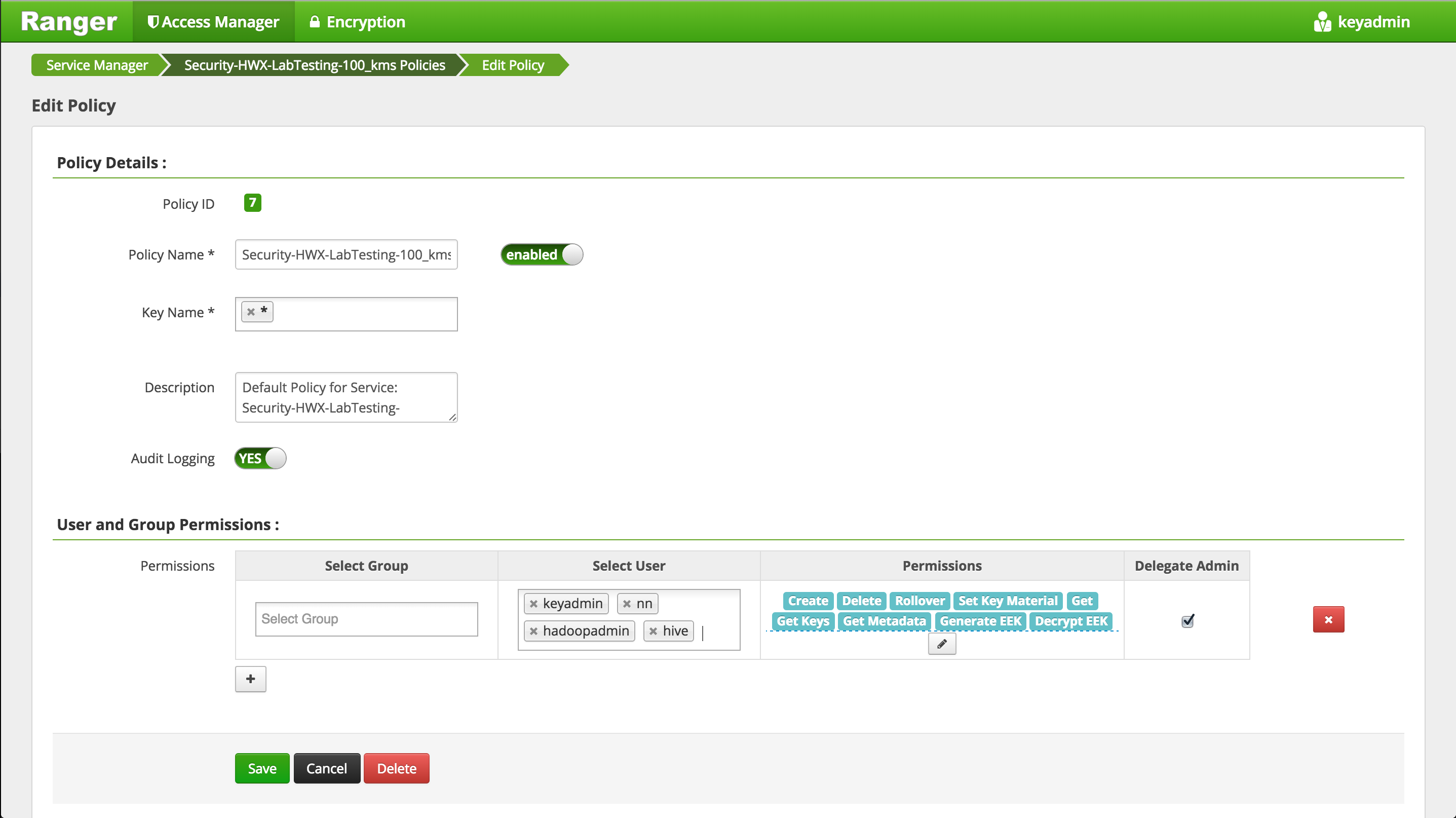The width and height of the screenshot is (1456, 818).
Task: Click the Edit Policy breadcrumb
Action: pyautogui.click(x=513, y=65)
